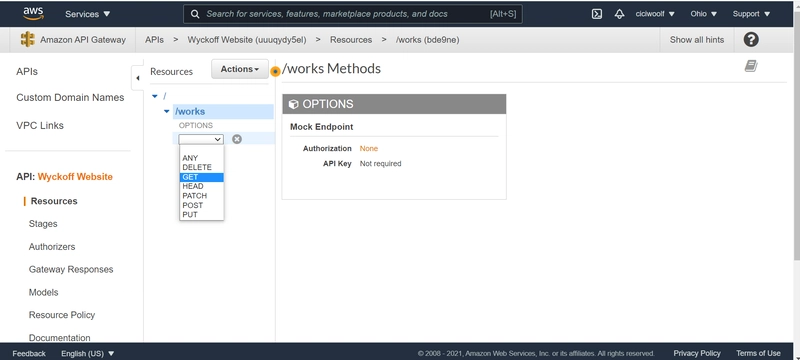Pick PUT from the method list
The height and width of the screenshot is (360, 800).
[201, 215]
